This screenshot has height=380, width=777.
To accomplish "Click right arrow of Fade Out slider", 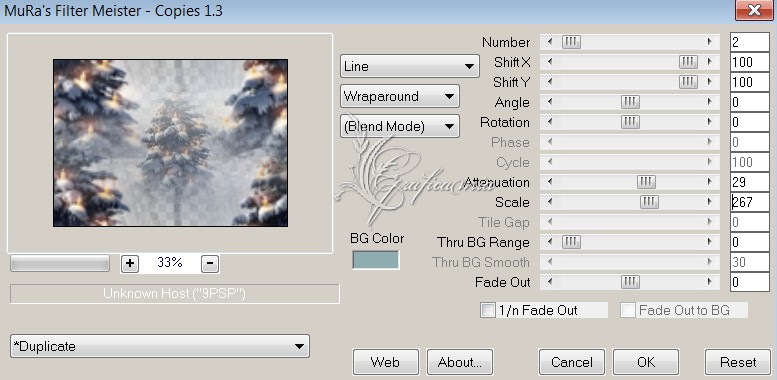I will 710,282.
